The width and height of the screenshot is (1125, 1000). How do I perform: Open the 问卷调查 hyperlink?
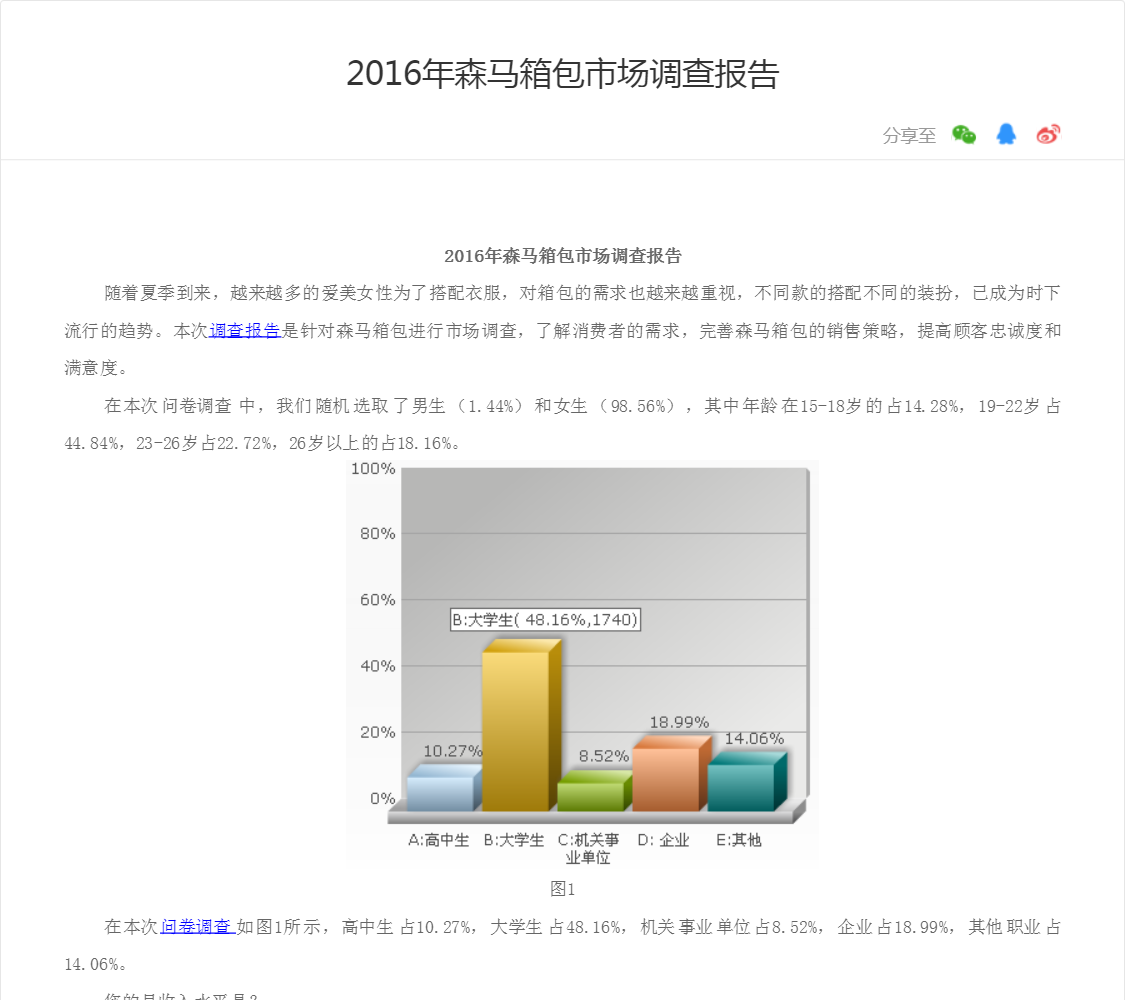pos(197,927)
